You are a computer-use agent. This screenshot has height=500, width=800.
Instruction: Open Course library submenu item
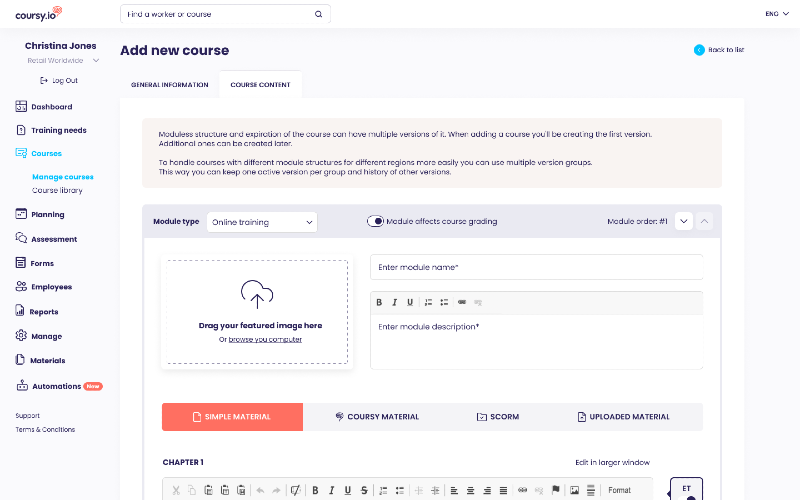57,190
